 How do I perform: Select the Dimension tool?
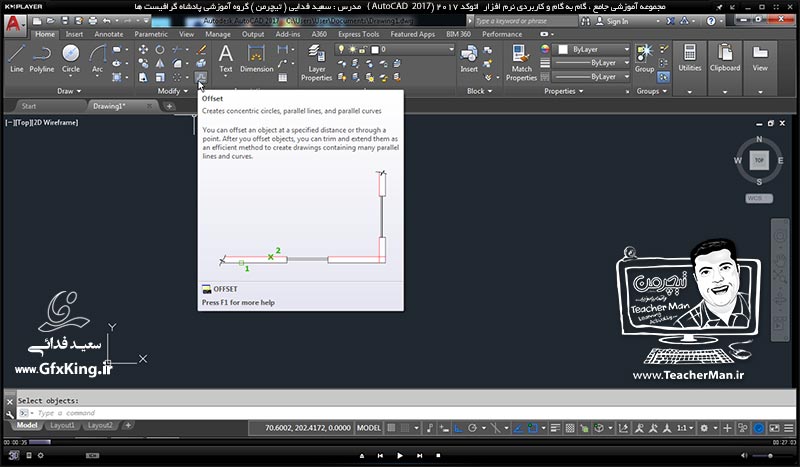[x=256, y=59]
